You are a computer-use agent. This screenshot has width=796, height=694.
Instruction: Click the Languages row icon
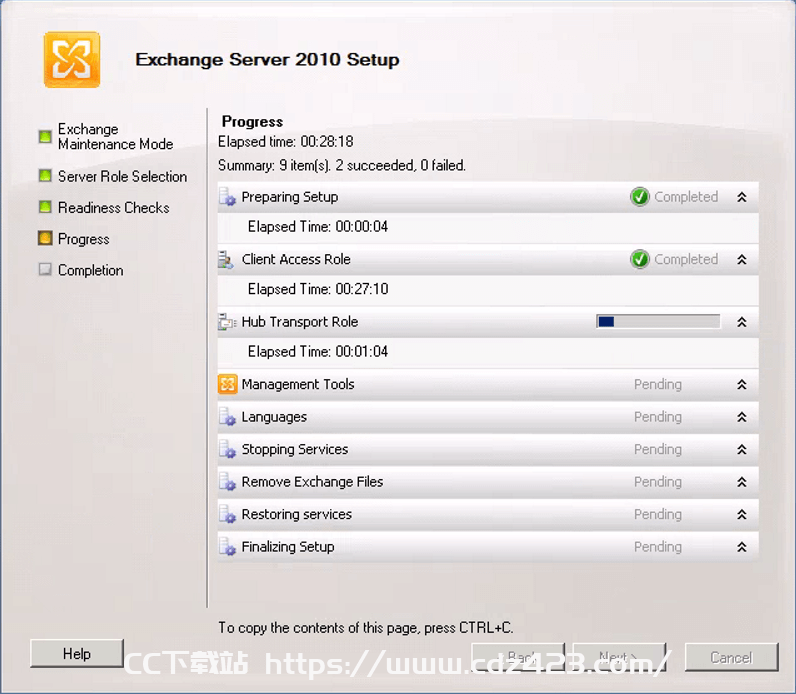point(227,417)
